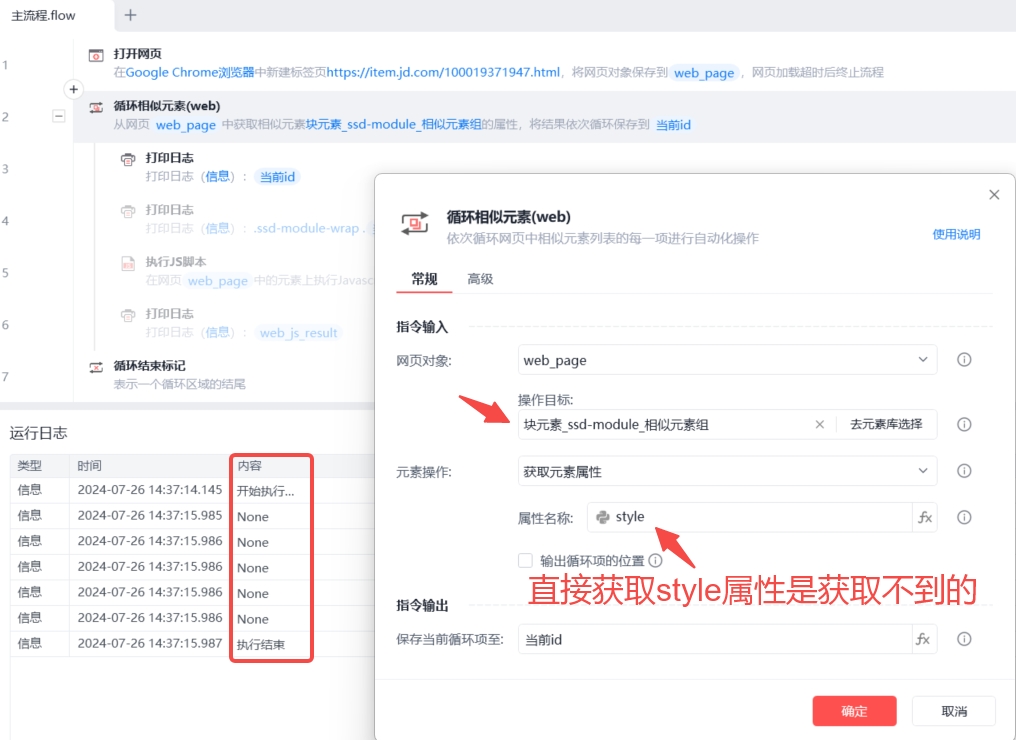Close the 循环相似元素 dialog

(994, 194)
